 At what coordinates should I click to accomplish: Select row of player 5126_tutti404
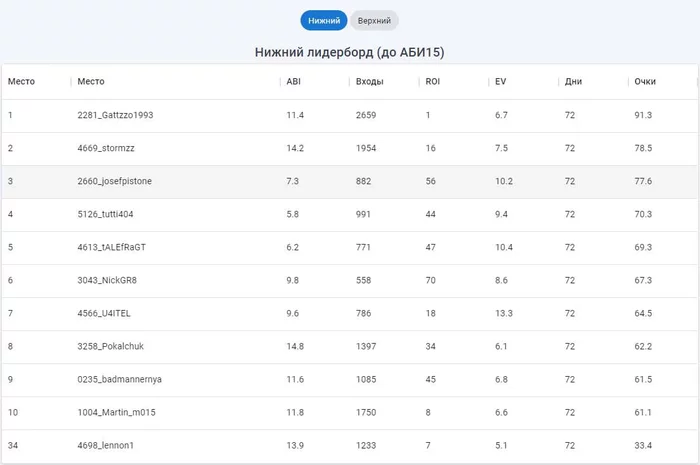[350, 215]
